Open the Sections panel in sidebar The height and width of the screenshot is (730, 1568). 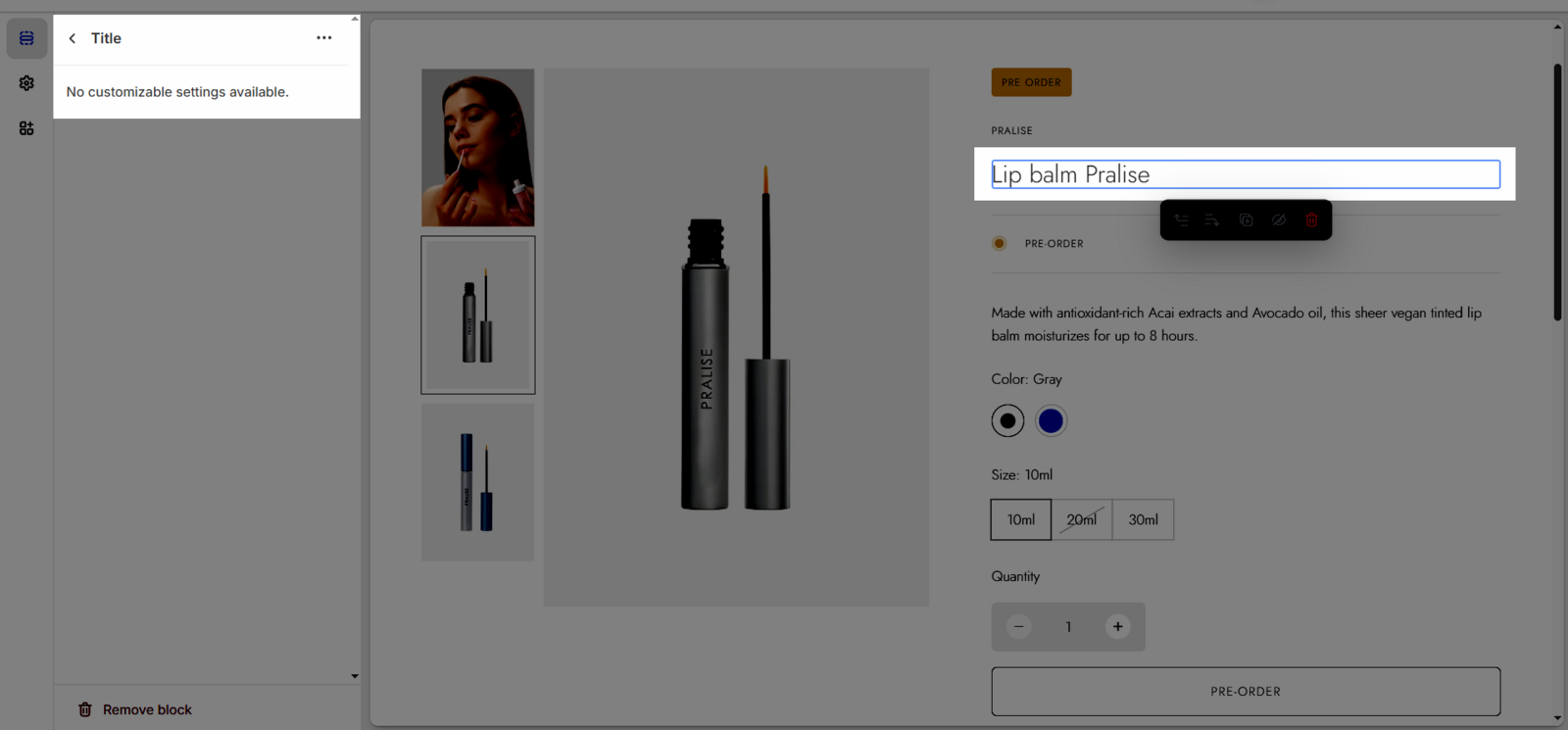[26, 38]
